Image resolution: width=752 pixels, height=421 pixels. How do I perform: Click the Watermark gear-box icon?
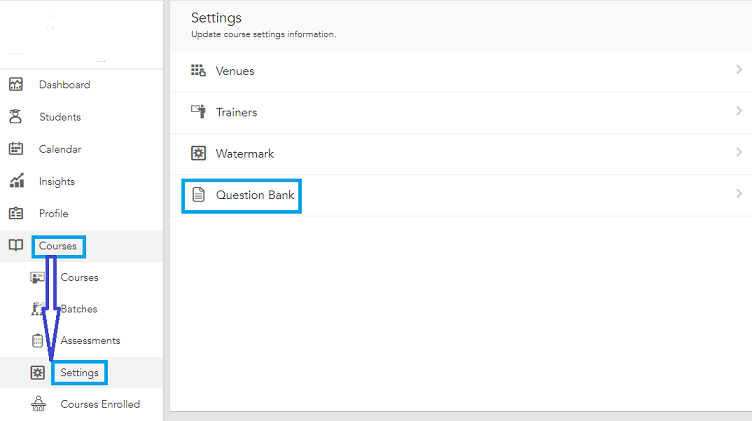click(x=199, y=153)
